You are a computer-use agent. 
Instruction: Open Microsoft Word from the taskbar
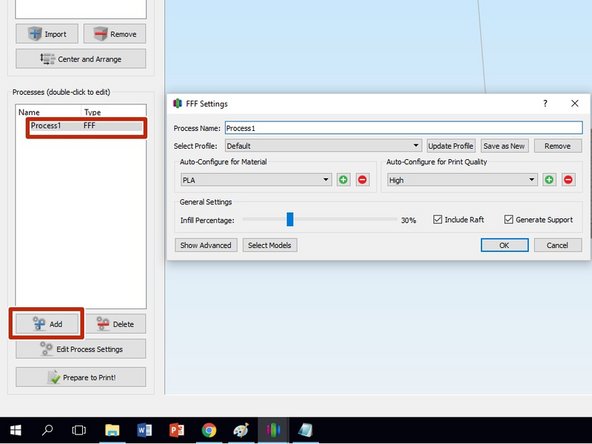point(144,430)
